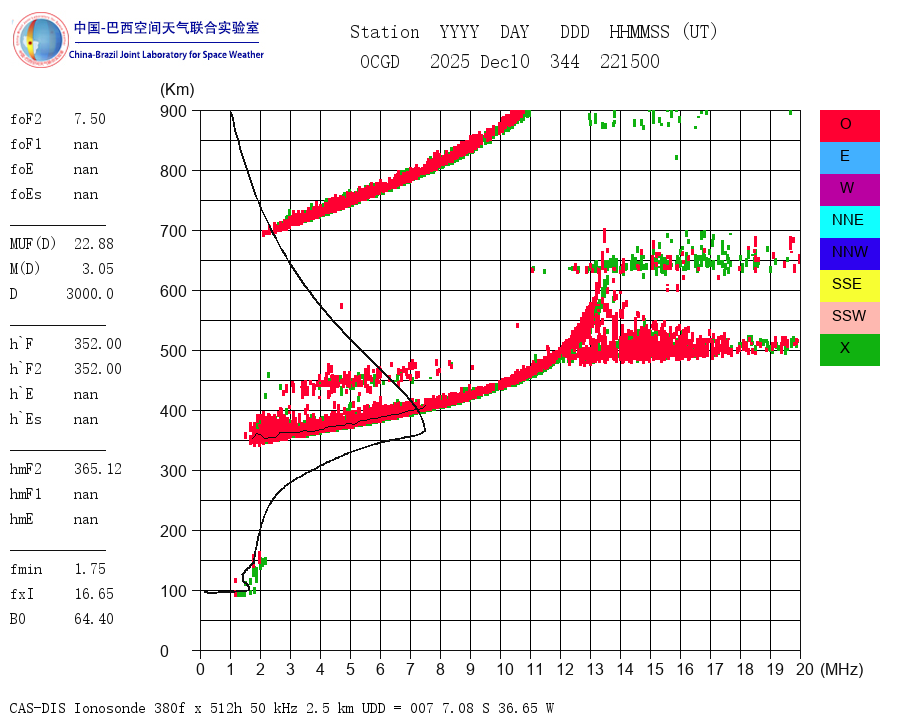Image resolution: width=900 pixels, height=720 pixels.
Task: Click the second-hop echo trace near 800 km
Action: tap(396, 175)
